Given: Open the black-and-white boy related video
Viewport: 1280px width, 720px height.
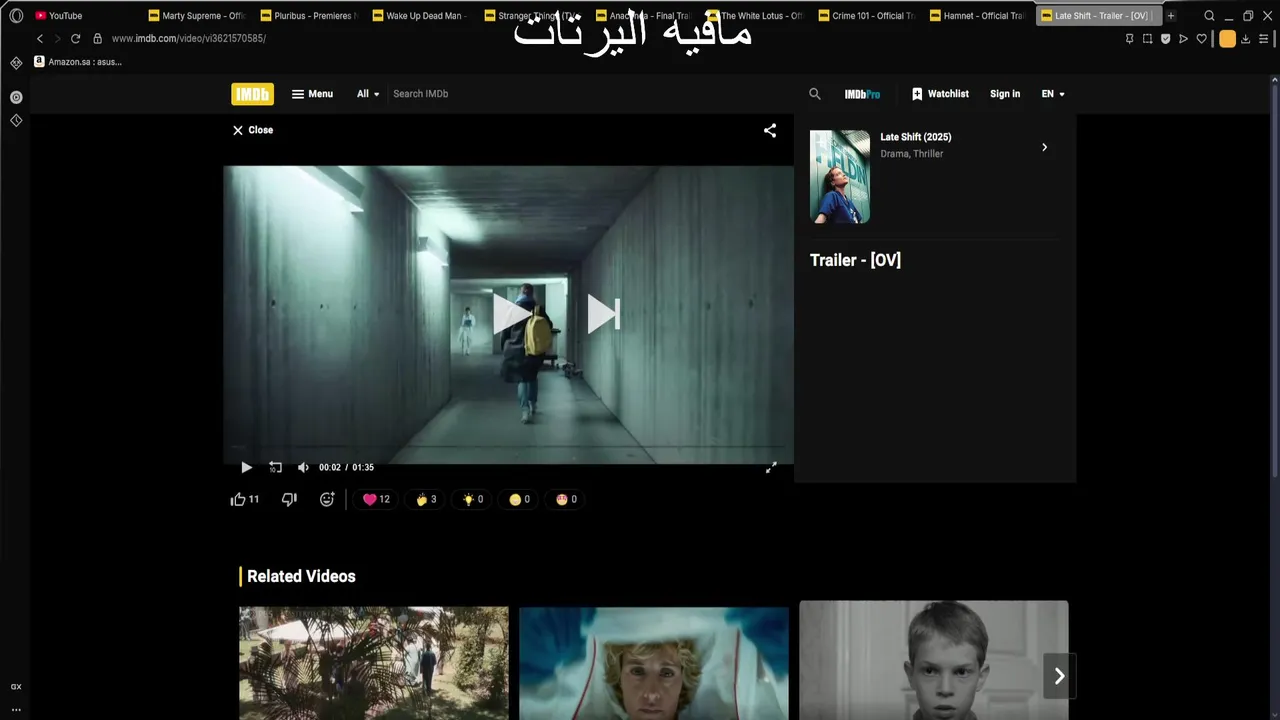Looking at the screenshot, I should point(933,660).
